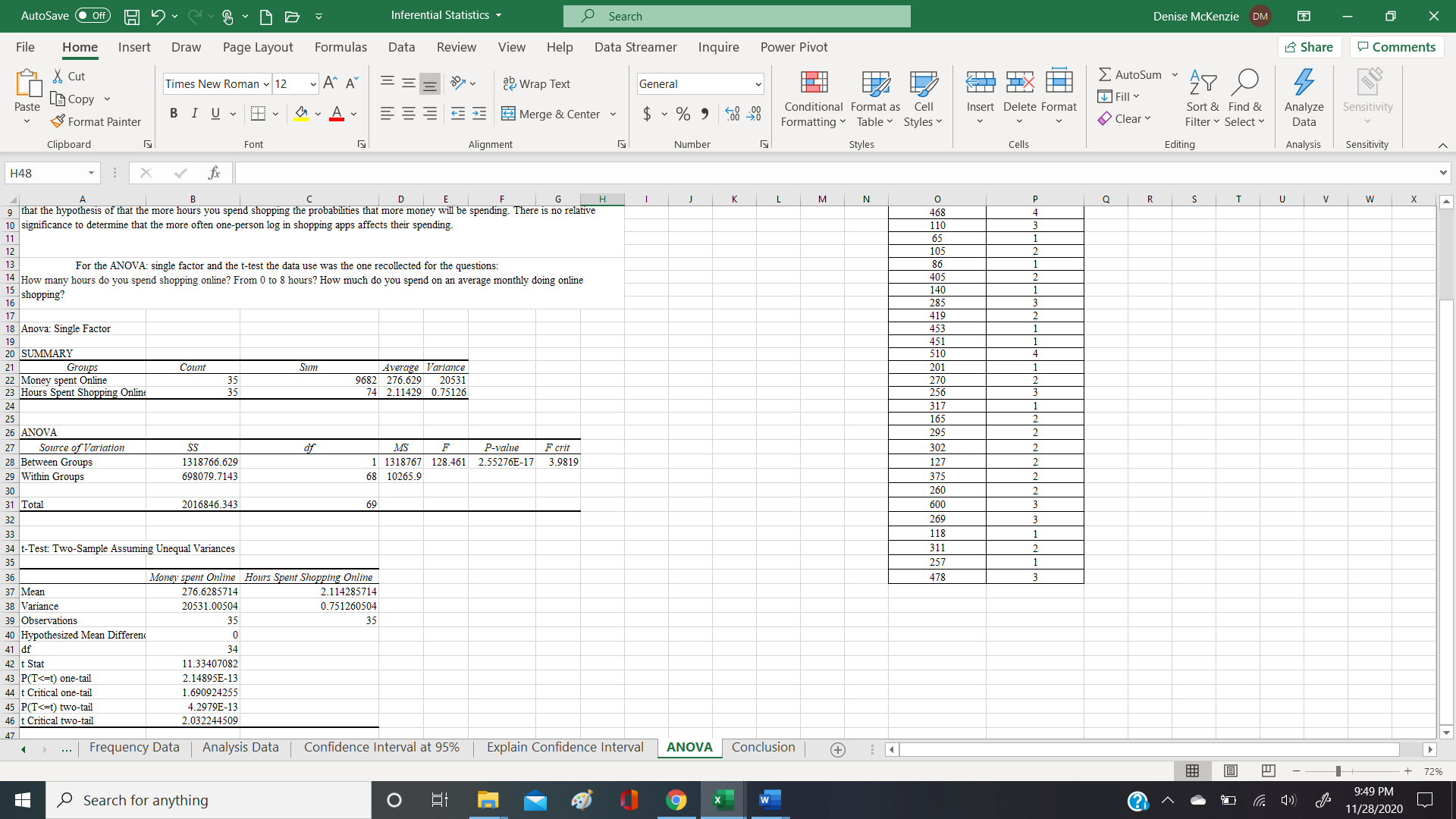Click the red font color swatch

click(x=337, y=114)
